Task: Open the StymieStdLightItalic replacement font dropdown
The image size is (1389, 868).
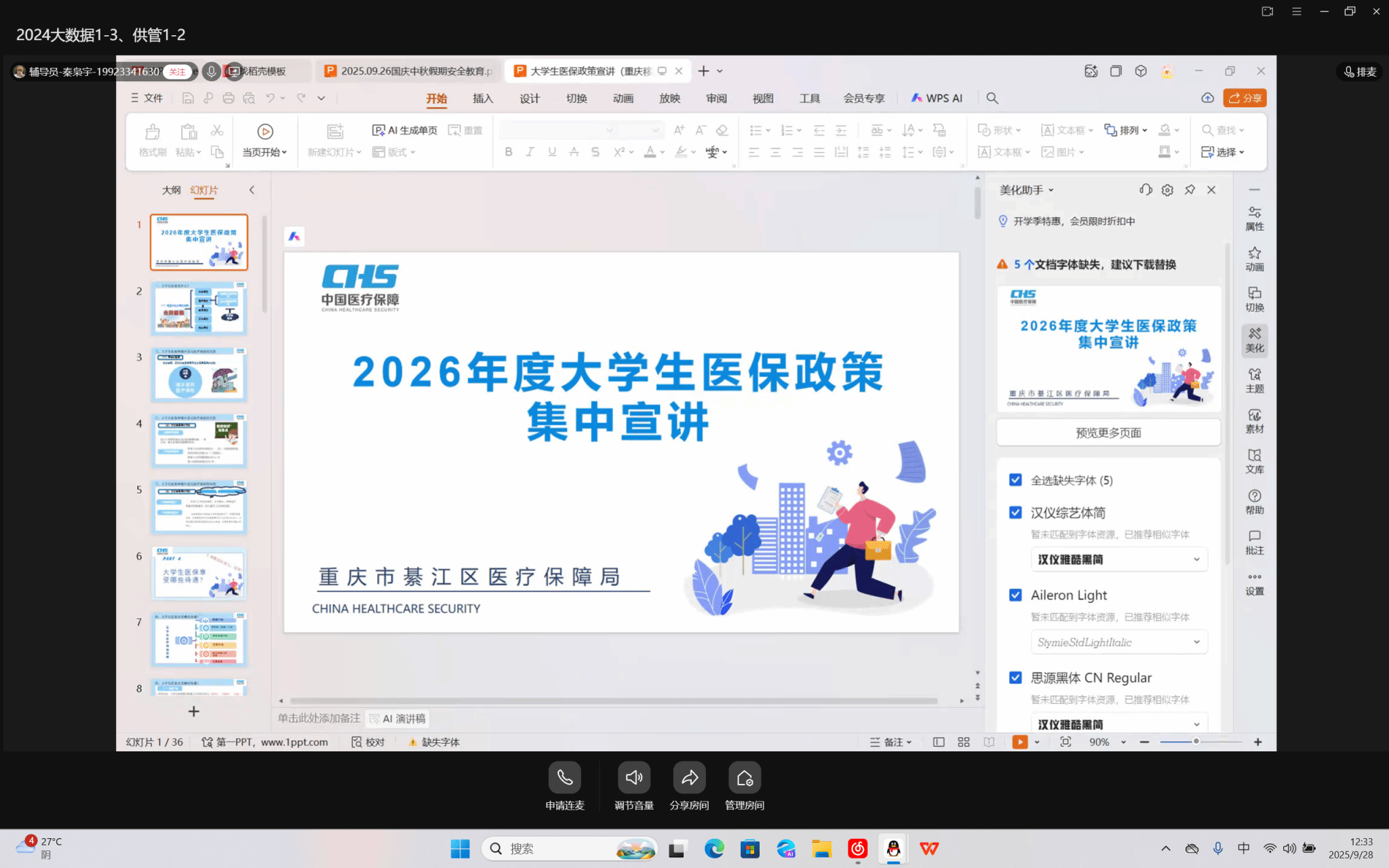Action: (1196, 642)
